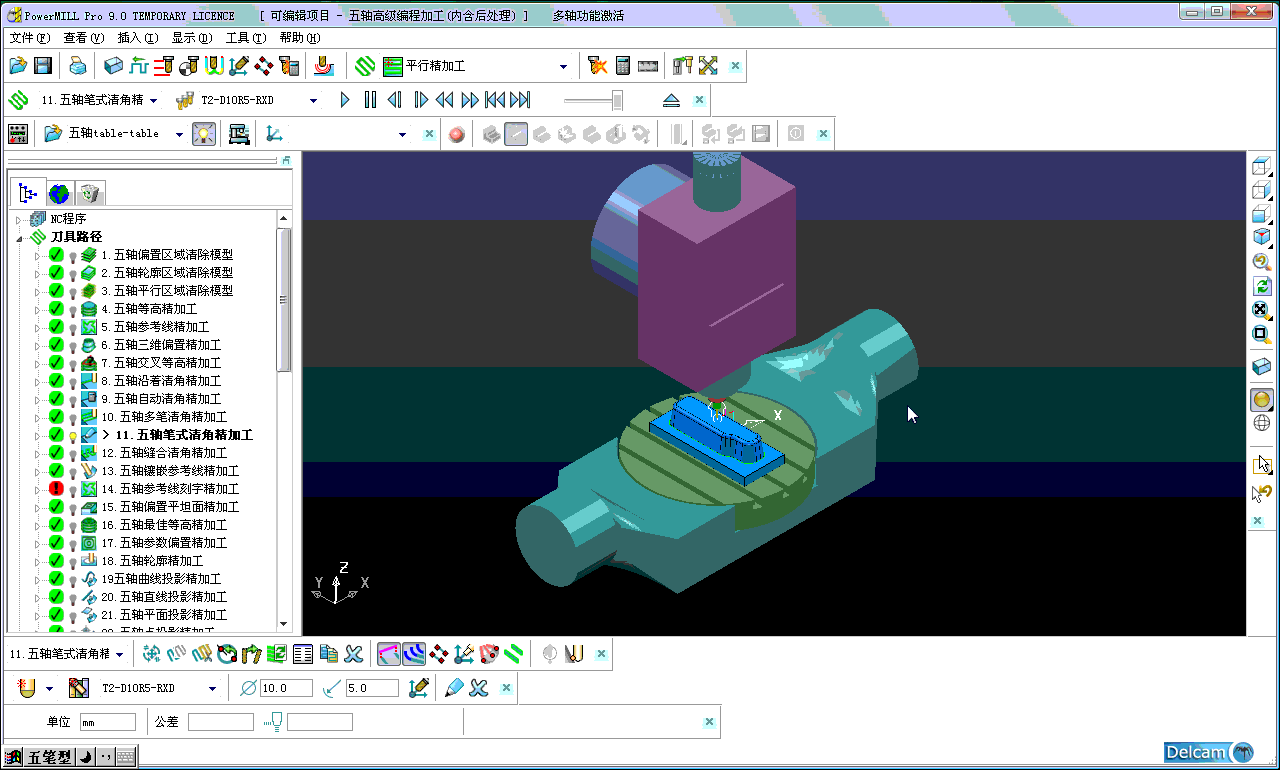This screenshot has height=770, width=1280.
Task: Jump to the simulation end
Action: coord(520,100)
